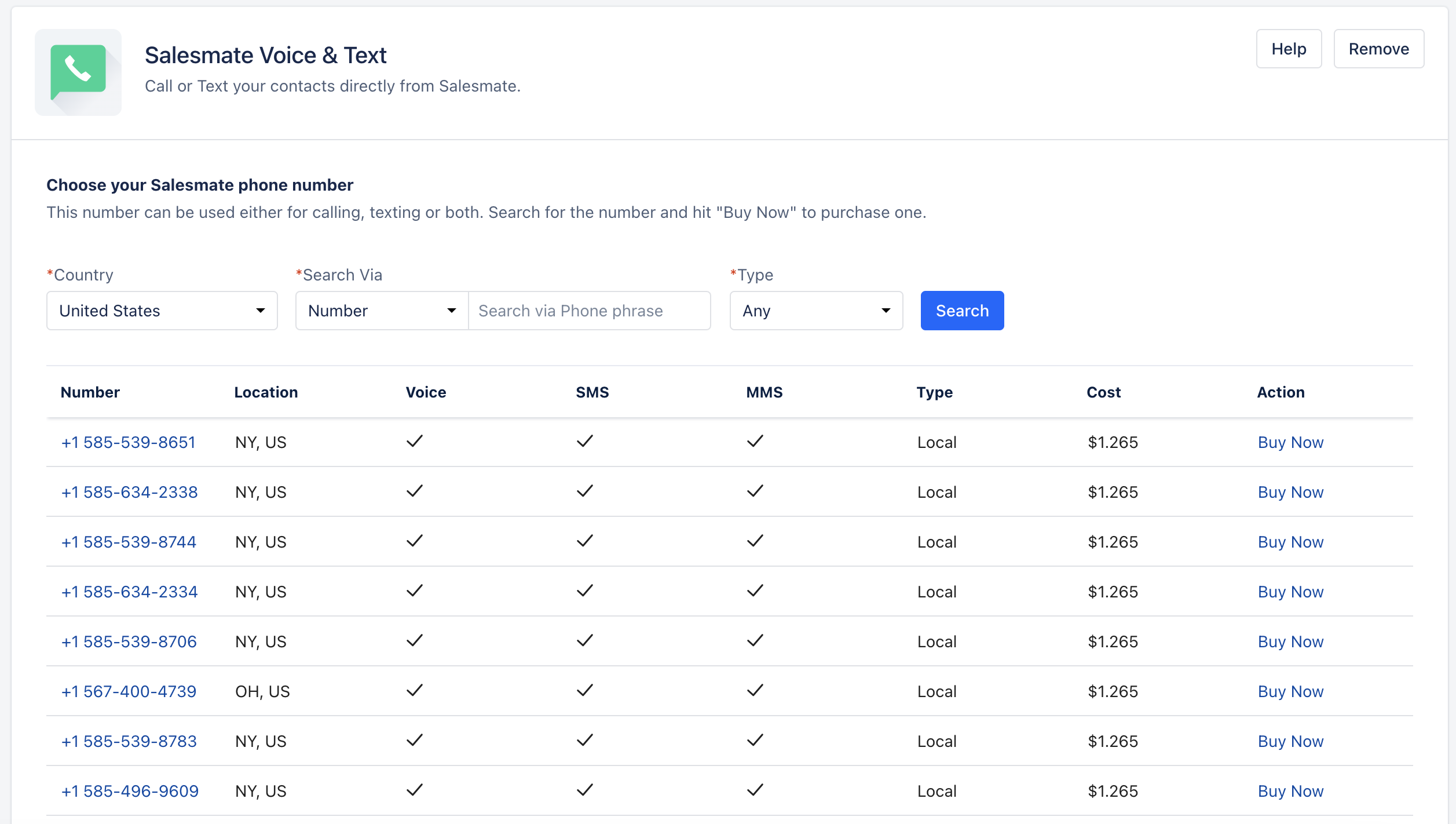Viewport: 1456px width, 824px height.
Task: Click the SMS checkmark for +1 585-539-8706
Action: tap(585, 640)
